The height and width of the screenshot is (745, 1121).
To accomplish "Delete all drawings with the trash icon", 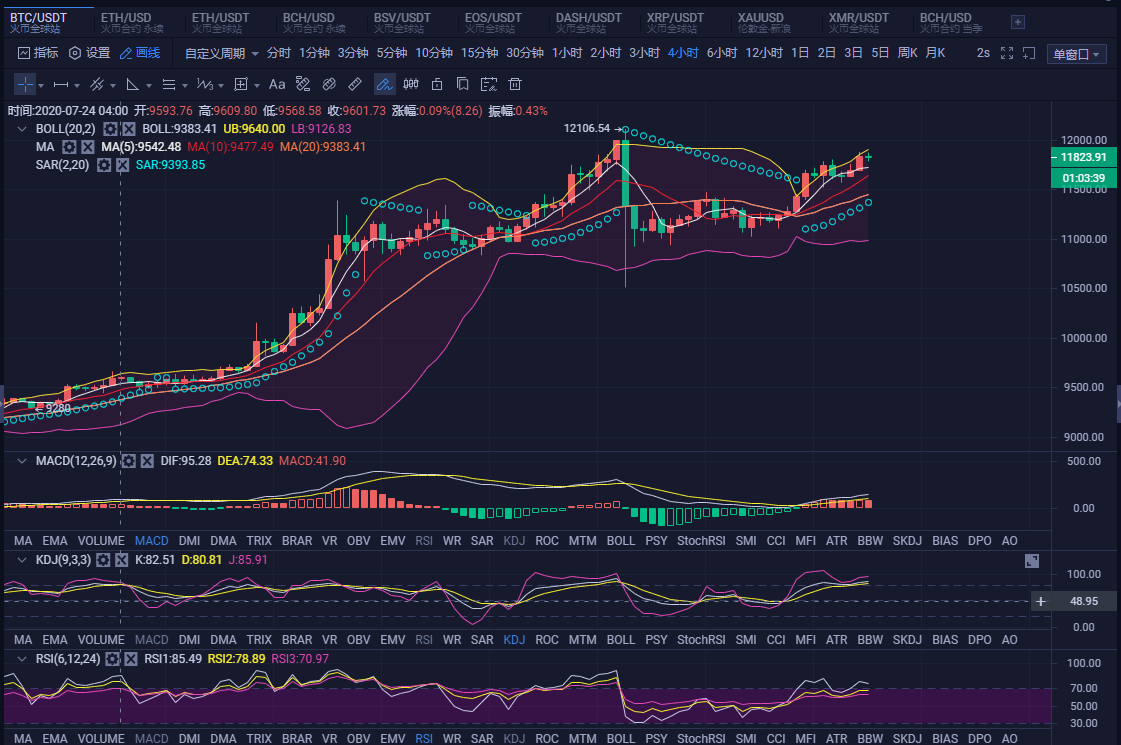I will click(514, 84).
